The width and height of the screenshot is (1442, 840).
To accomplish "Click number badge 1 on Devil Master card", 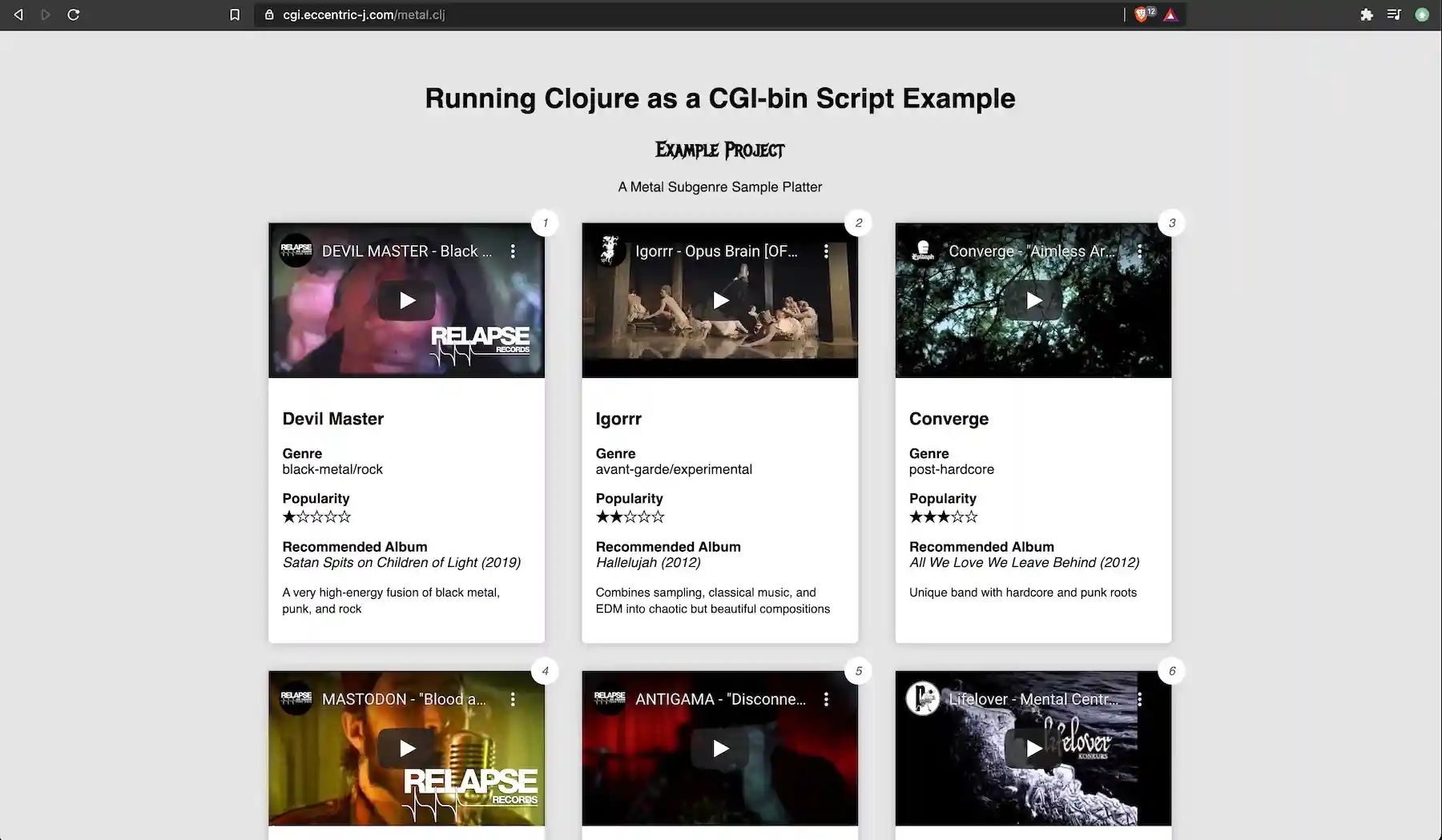I will coord(546,223).
